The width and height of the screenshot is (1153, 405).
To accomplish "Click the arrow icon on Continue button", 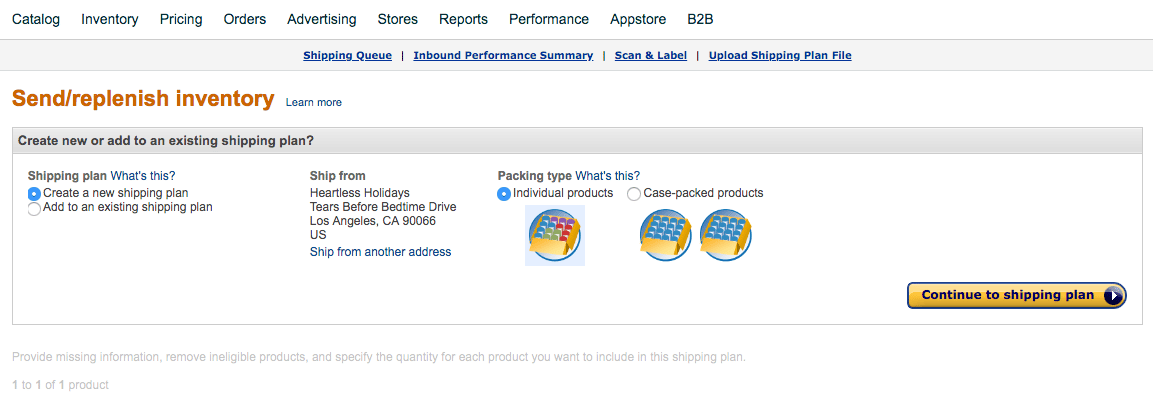I will coord(1114,295).
